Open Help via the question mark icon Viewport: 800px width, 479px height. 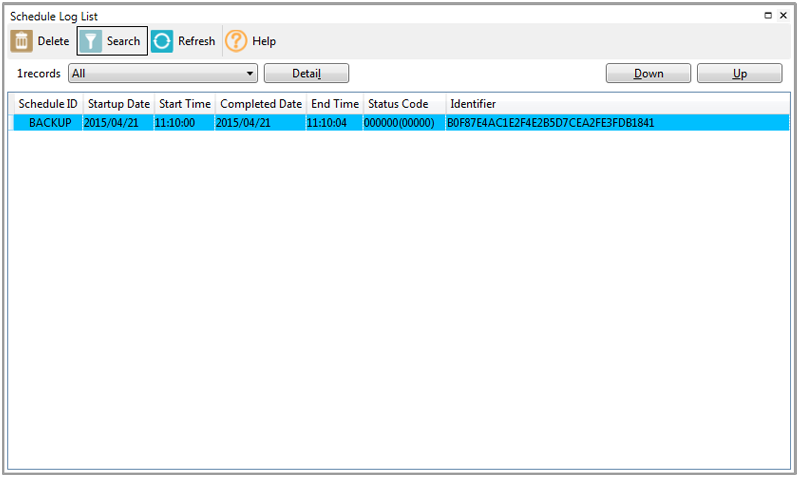(236, 41)
